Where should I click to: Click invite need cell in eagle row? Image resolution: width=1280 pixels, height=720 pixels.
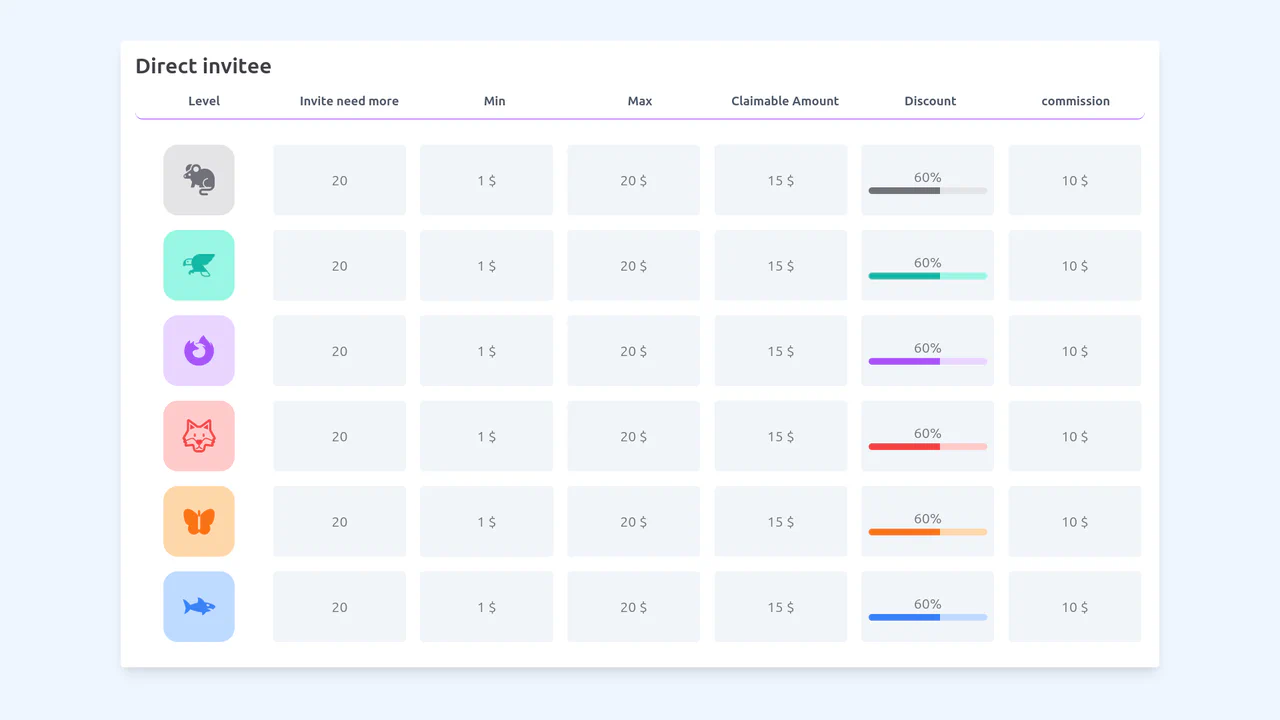[340, 265]
